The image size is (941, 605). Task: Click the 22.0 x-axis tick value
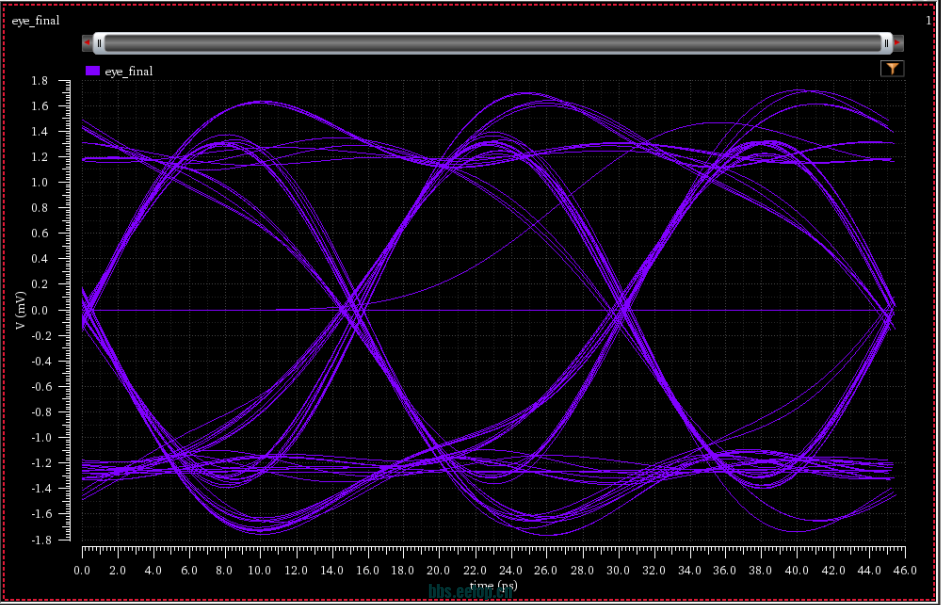(x=475, y=571)
